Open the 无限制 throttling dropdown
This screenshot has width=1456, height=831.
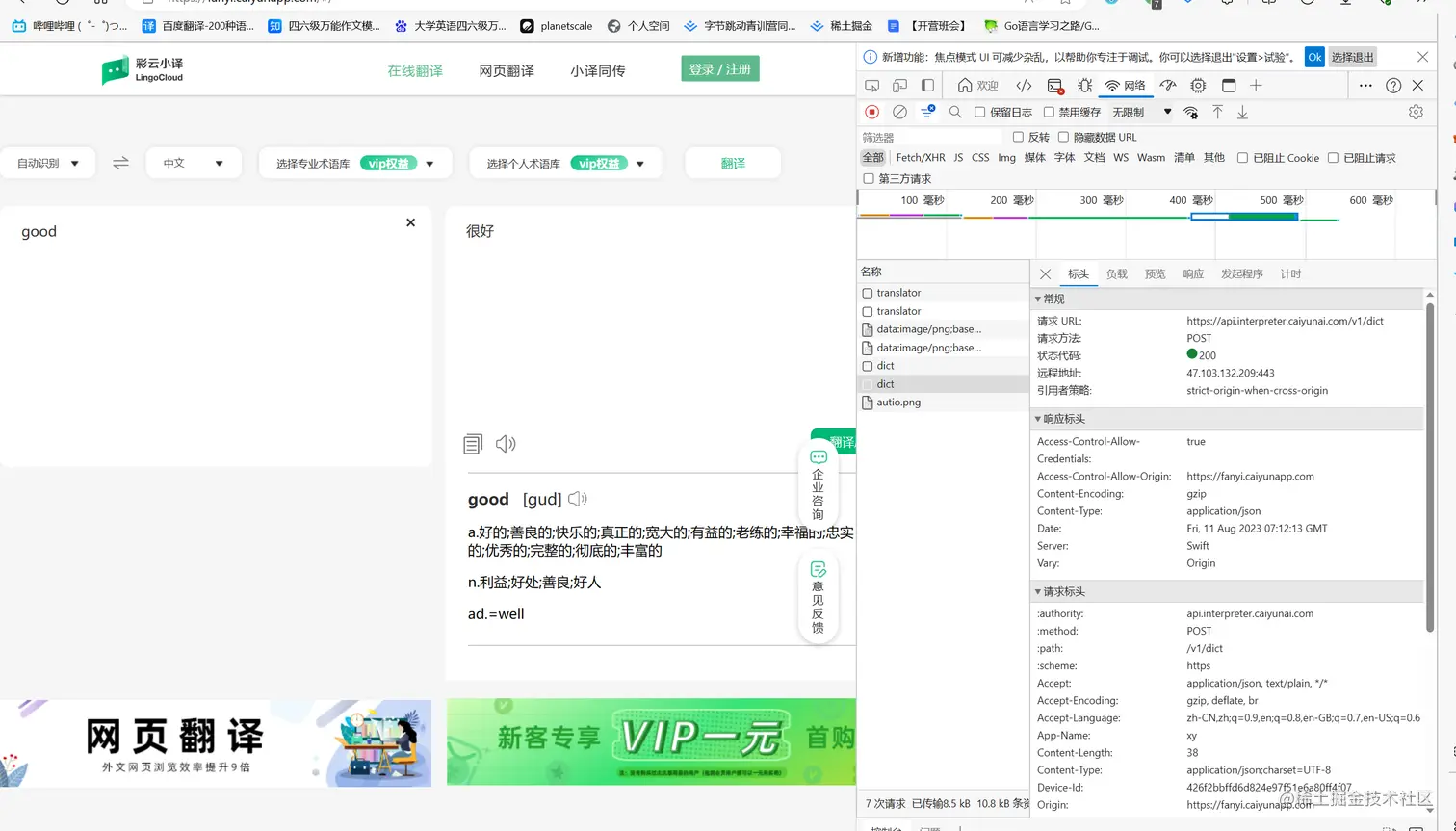click(x=1142, y=112)
